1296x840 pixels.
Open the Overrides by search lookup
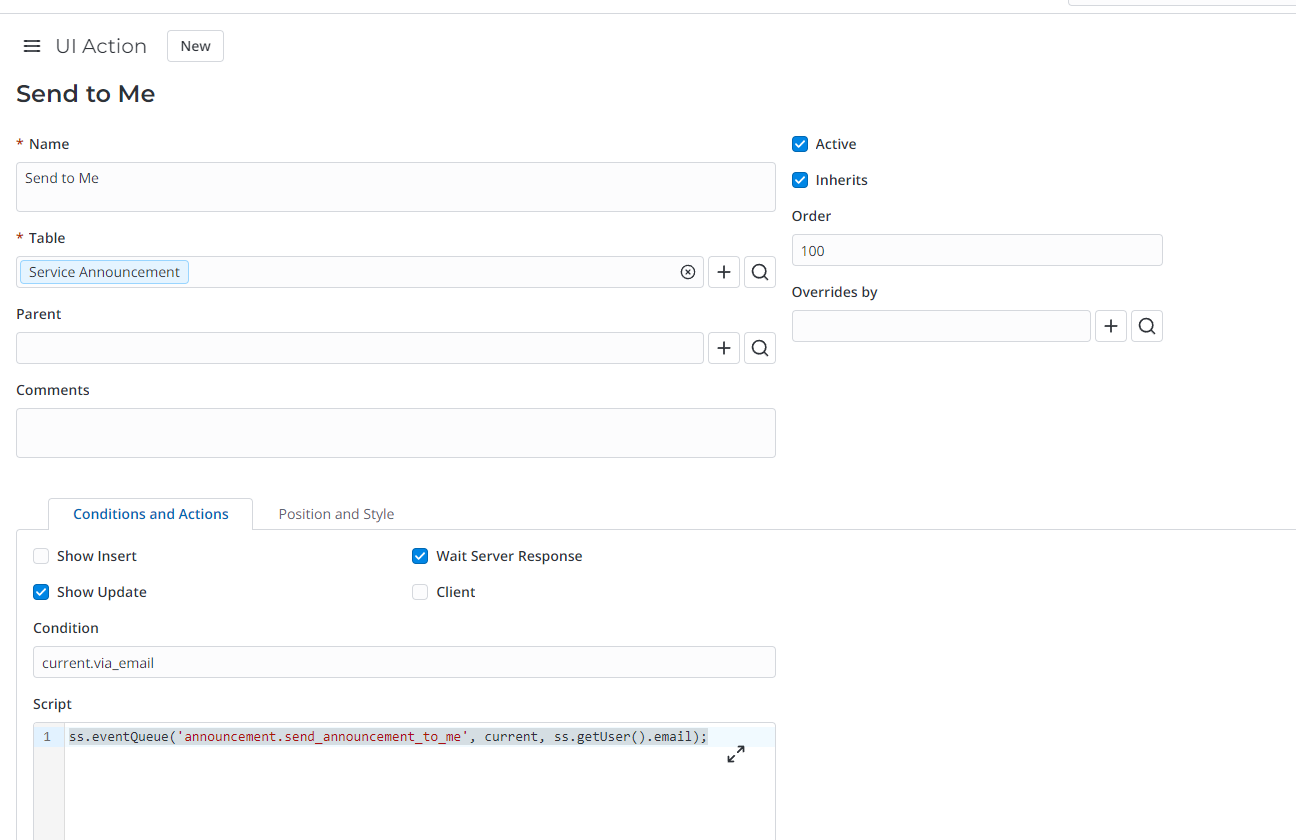pos(1147,326)
